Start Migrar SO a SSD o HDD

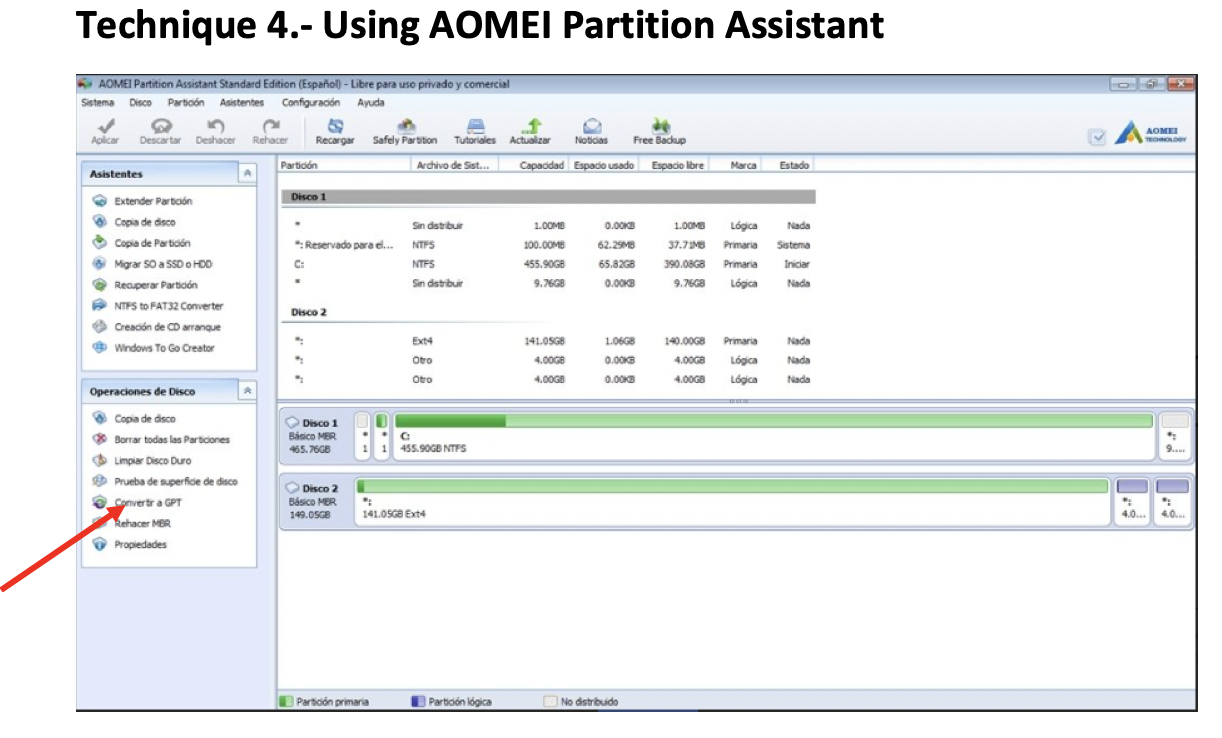(x=163, y=264)
